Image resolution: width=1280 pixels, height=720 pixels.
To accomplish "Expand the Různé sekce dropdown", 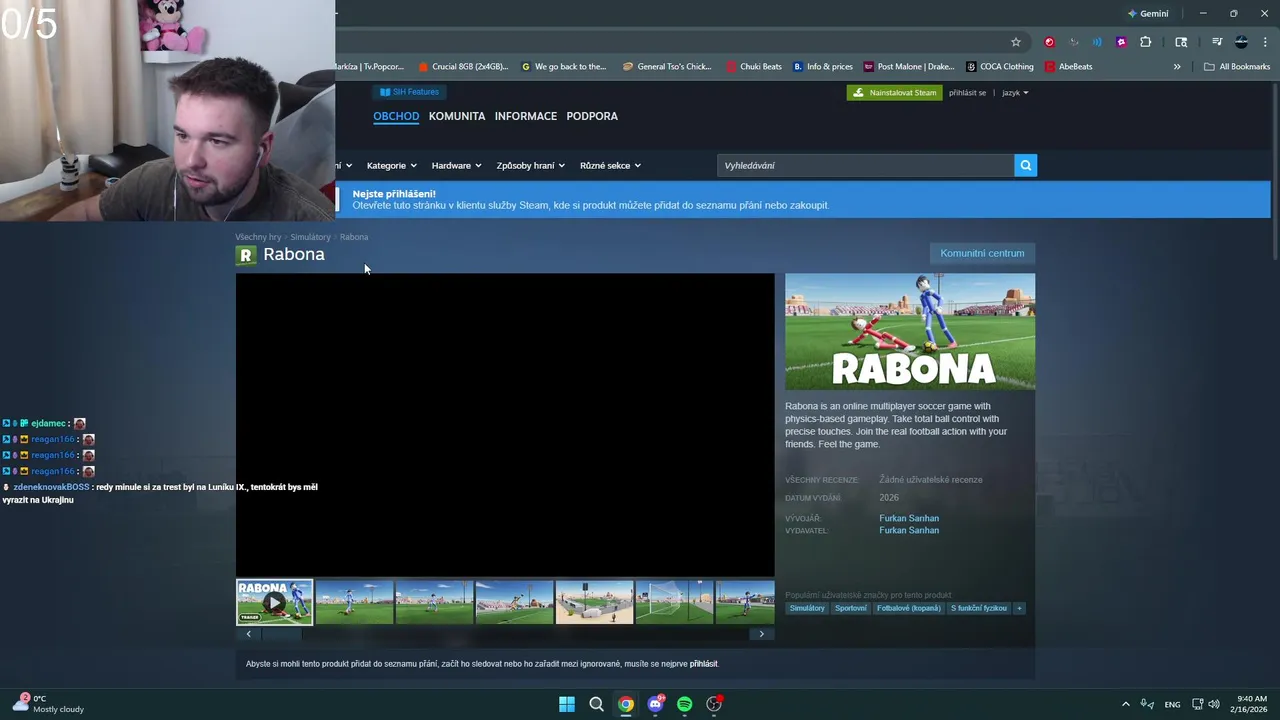I will tap(610, 165).
